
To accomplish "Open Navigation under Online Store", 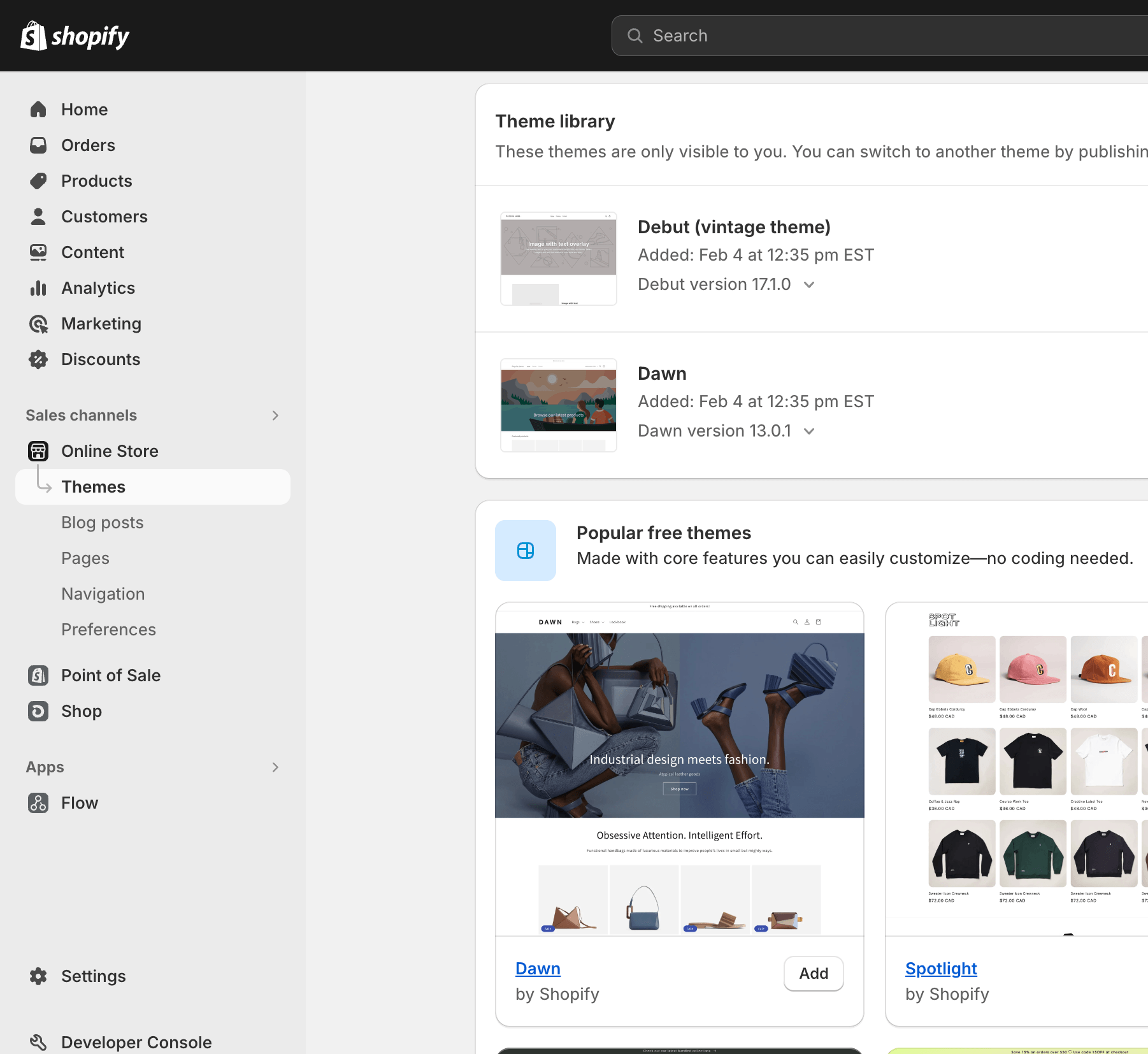I will [103, 594].
